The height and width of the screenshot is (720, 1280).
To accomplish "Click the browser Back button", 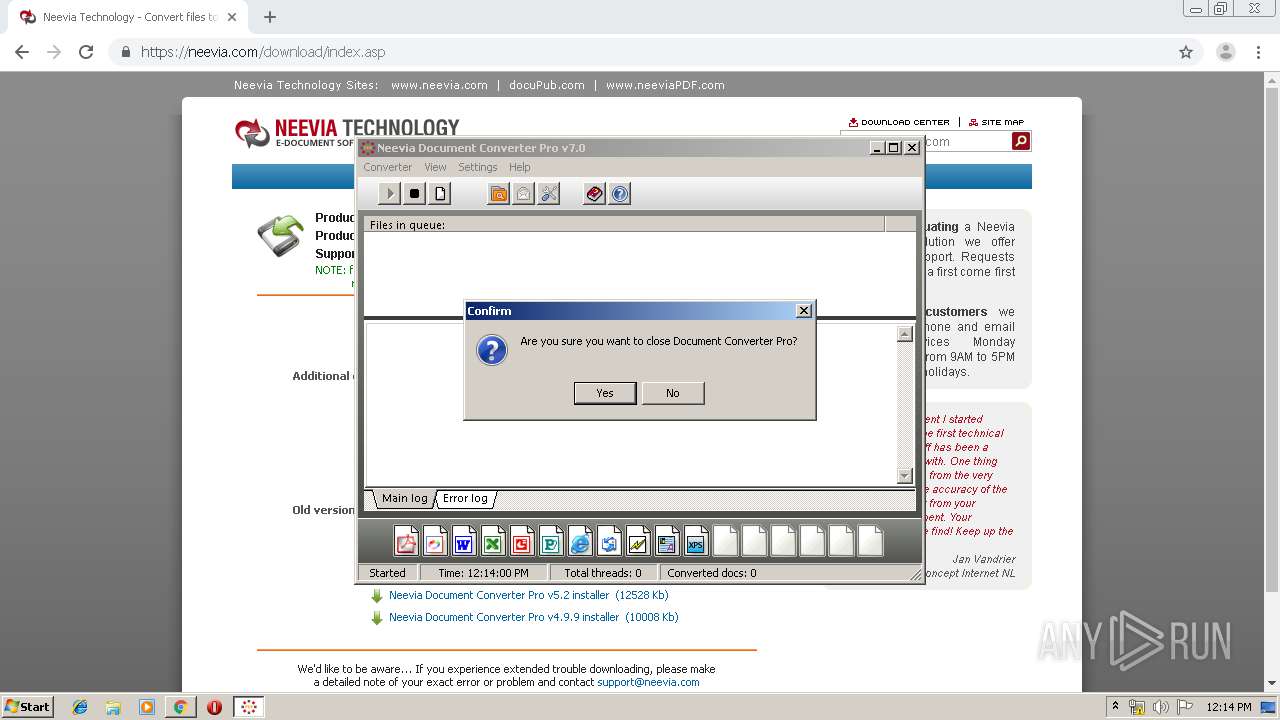I will [x=22, y=52].
